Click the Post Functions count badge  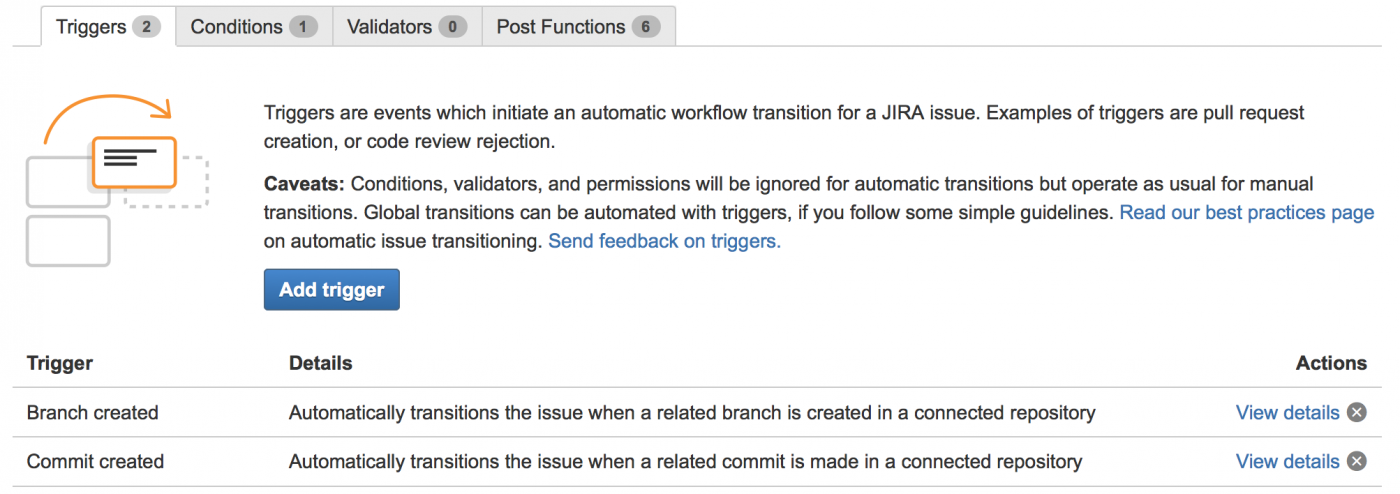645,27
